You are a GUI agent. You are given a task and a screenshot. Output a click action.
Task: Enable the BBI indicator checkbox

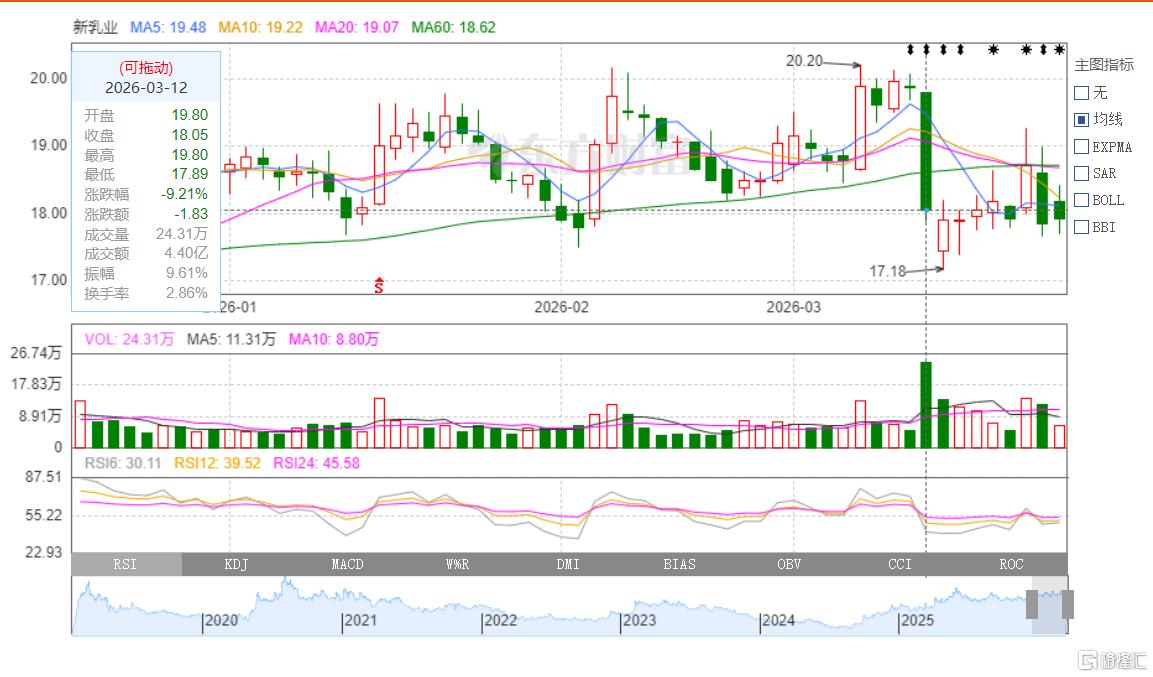point(1082,227)
